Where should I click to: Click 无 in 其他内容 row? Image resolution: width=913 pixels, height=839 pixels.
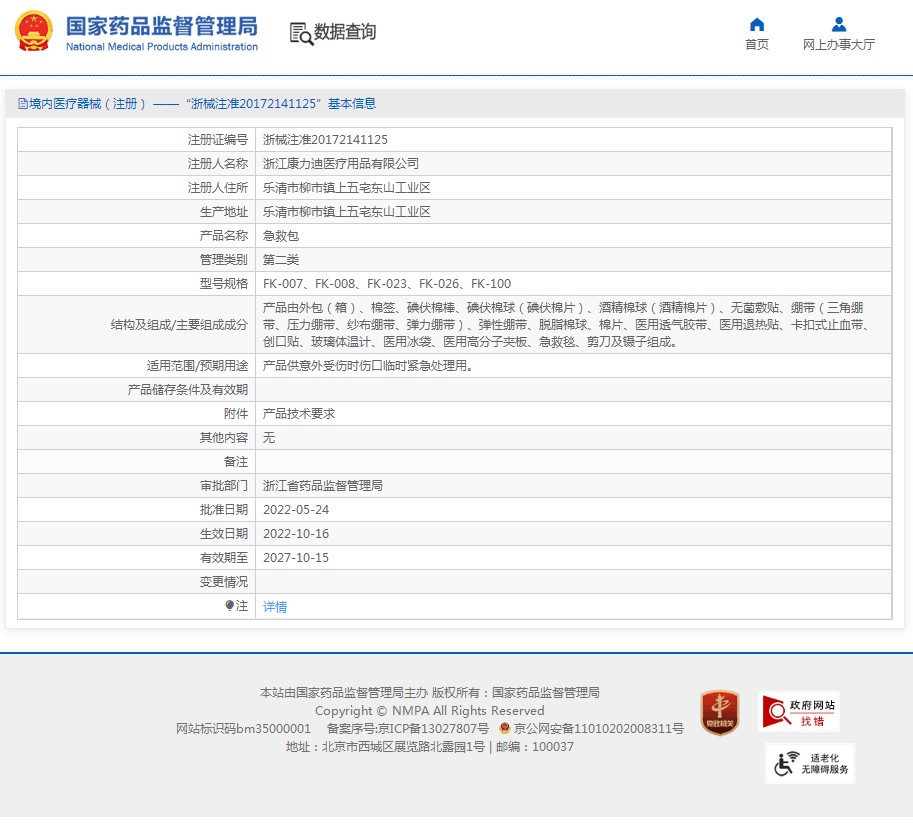tap(268, 437)
